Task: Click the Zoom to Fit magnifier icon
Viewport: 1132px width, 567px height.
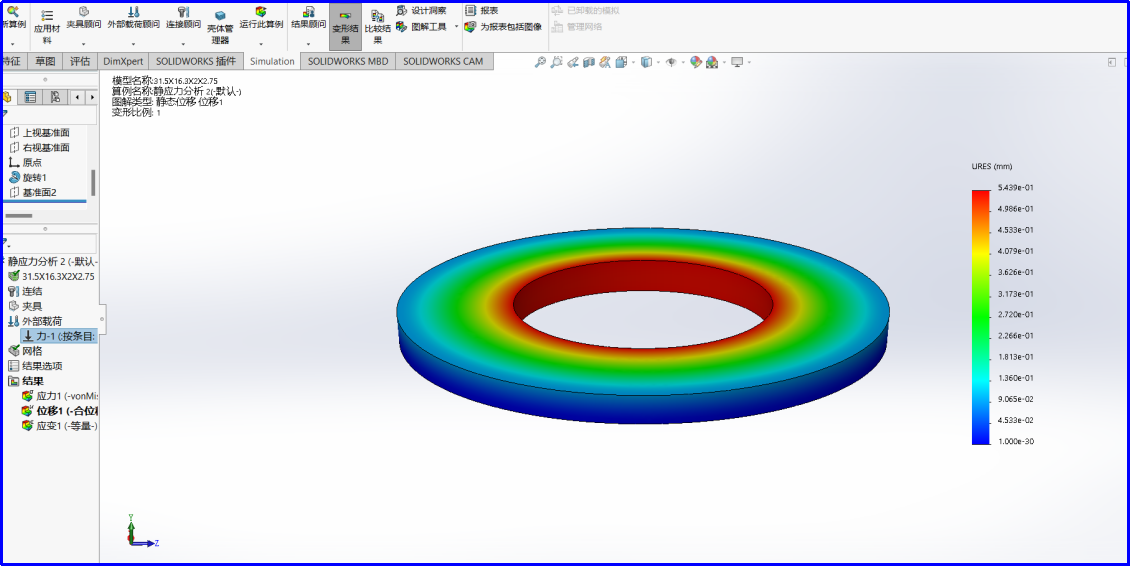Action: tap(540, 62)
